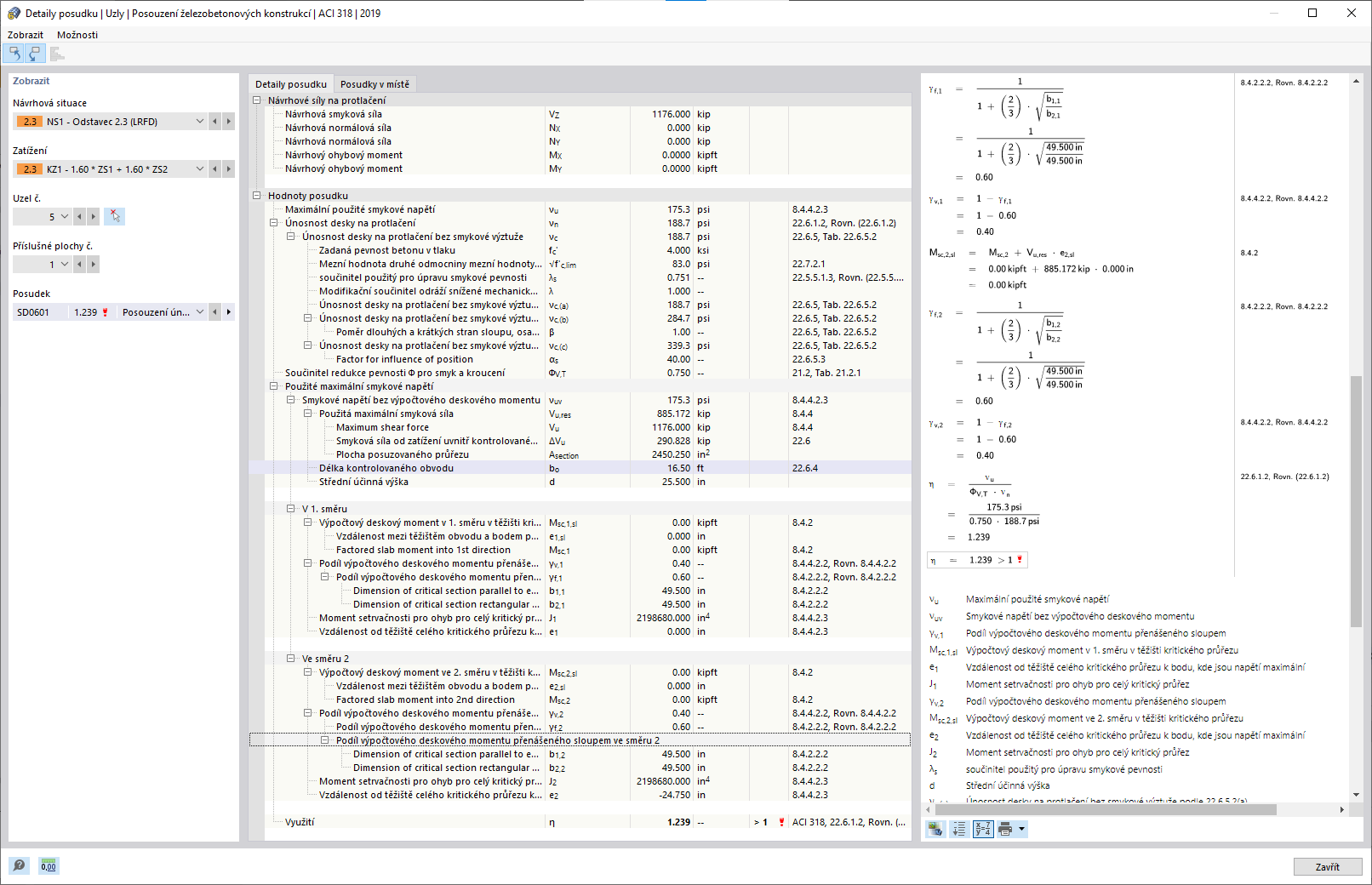Toggle the x/y=7/4 formulas display icon
Viewport: 1372px width, 885px height.
point(983,830)
